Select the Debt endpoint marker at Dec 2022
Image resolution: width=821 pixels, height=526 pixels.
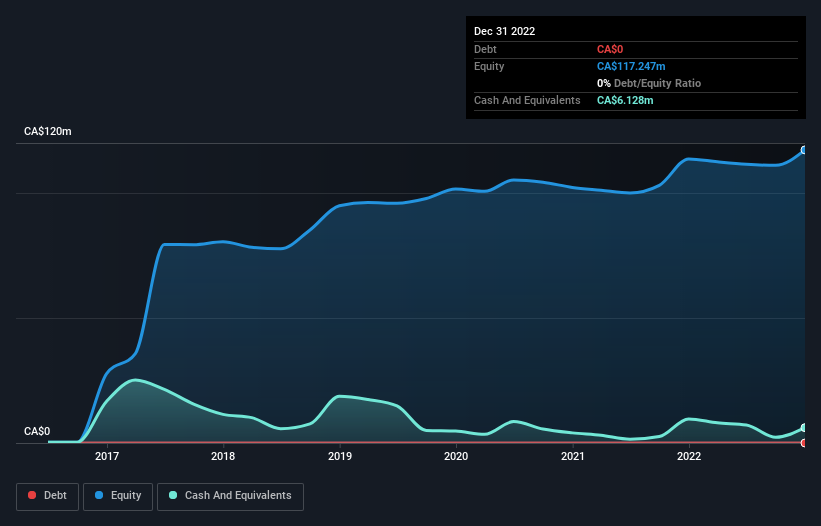tap(804, 443)
